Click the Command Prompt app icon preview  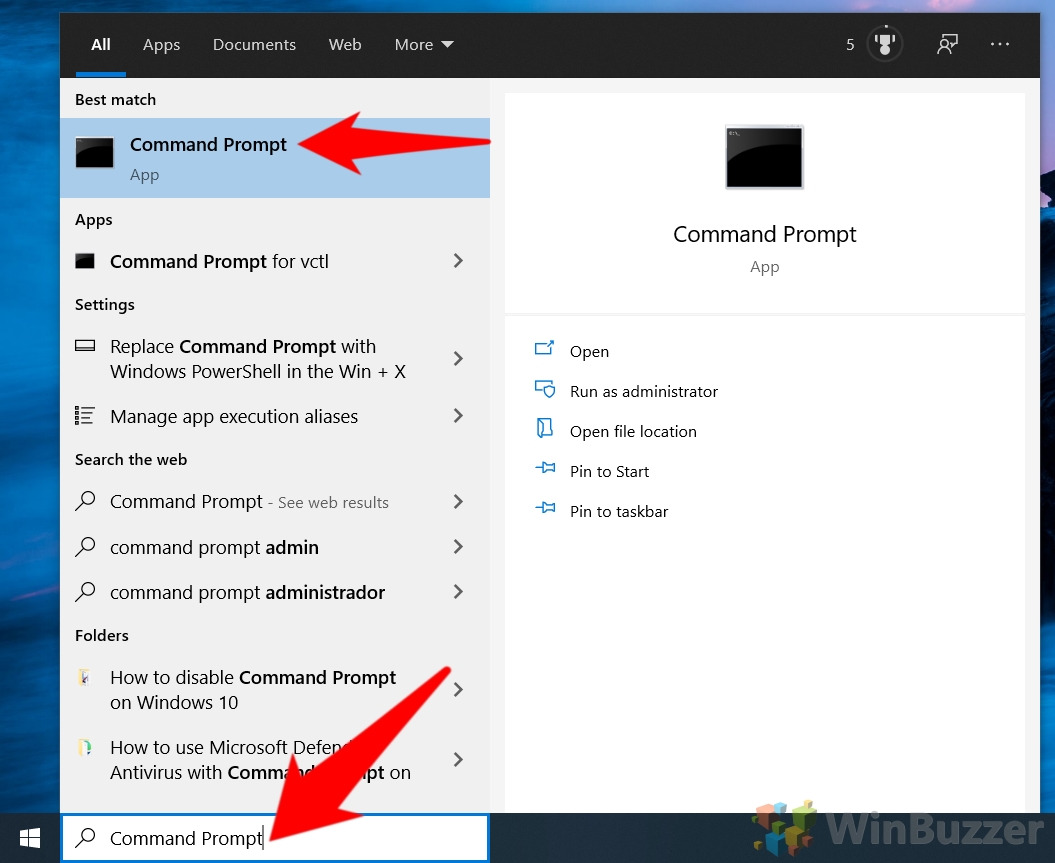[764, 156]
